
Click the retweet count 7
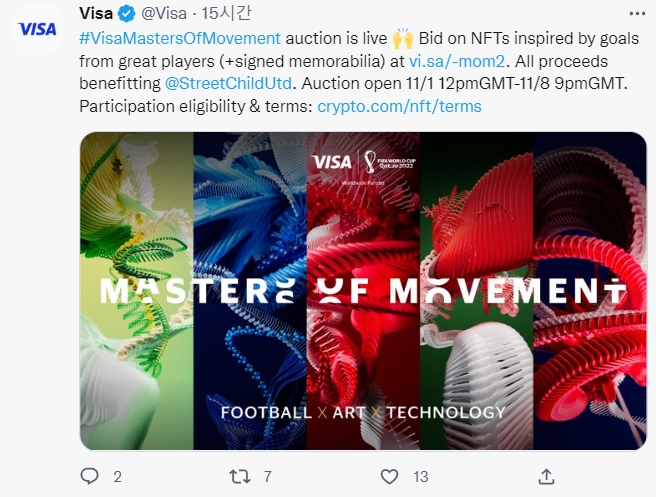[267, 477]
